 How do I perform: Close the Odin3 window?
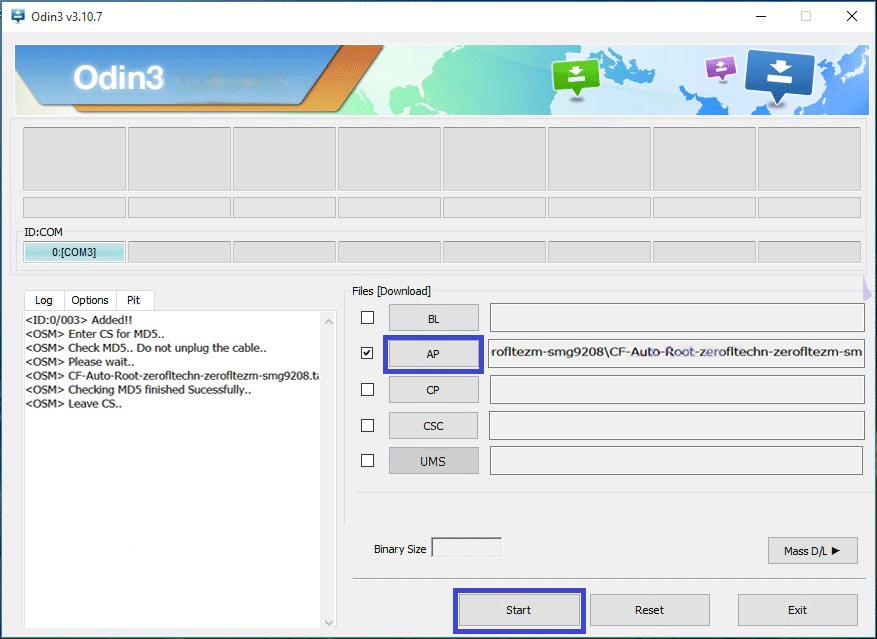[851, 16]
